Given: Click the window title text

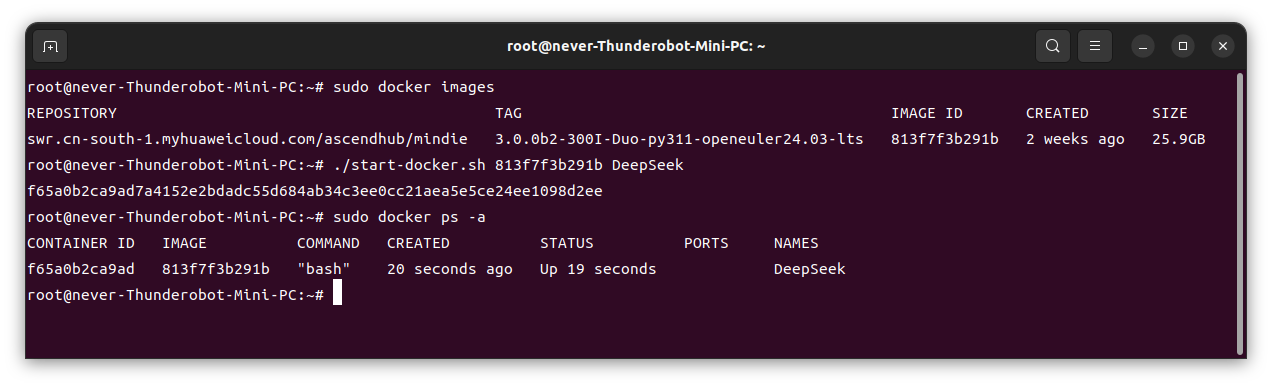Looking at the screenshot, I should [x=636, y=46].
